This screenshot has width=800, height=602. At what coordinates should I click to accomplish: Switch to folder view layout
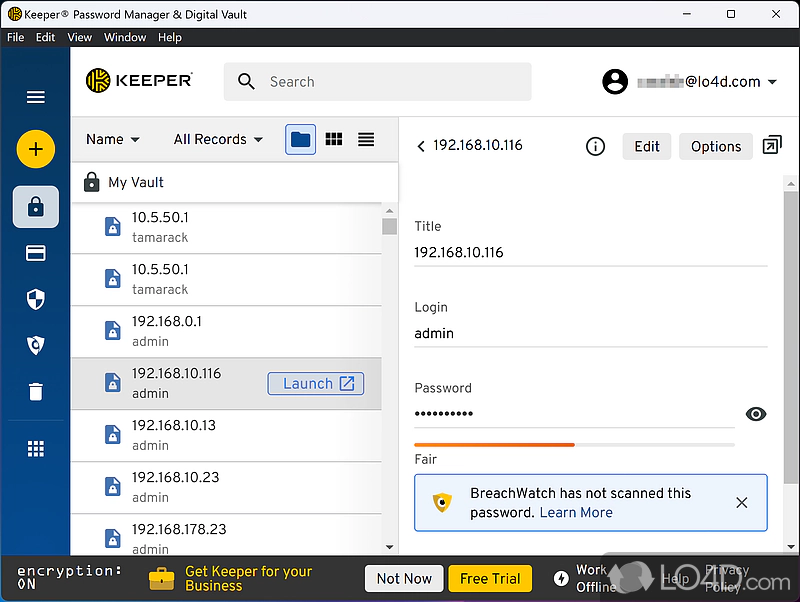(x=301, y=139)
